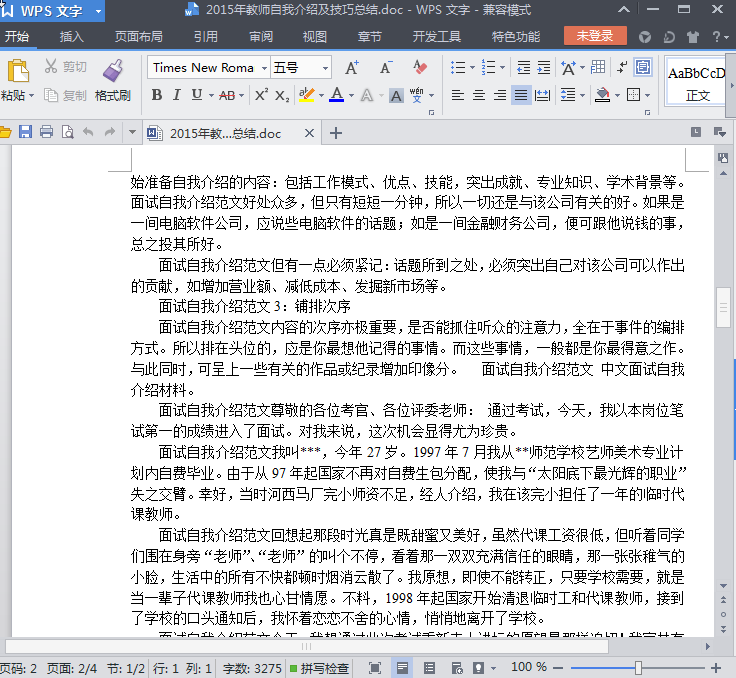Open print preview icon
The width and height of the screenshot is (736, 678).
67,132
